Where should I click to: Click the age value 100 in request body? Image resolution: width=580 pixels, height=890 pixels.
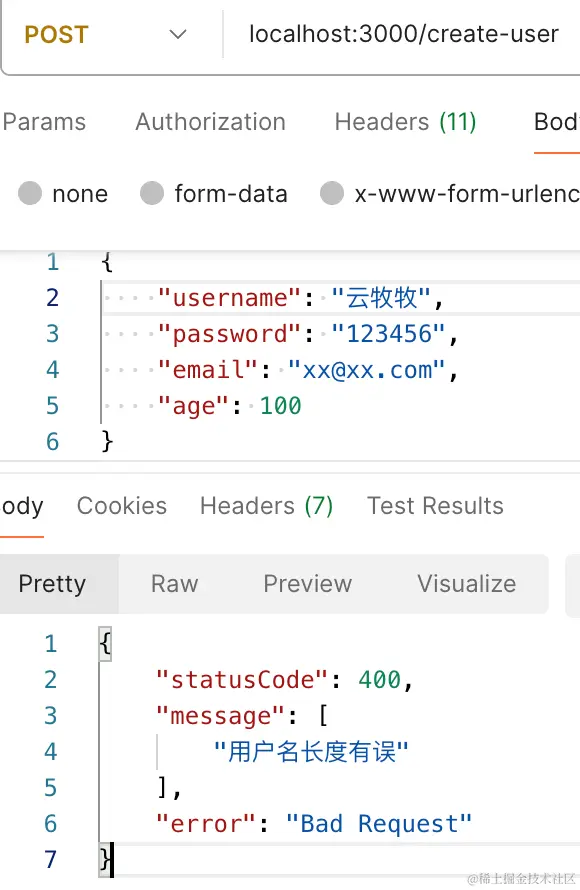coord(280,406)
